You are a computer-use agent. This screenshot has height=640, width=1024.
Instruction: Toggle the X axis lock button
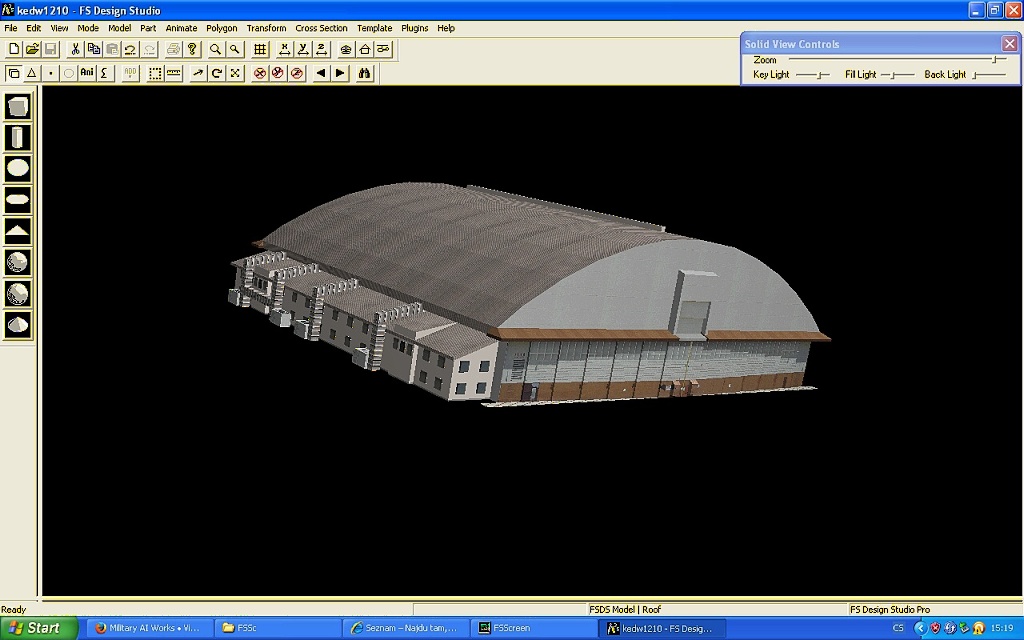click(284, 49)
